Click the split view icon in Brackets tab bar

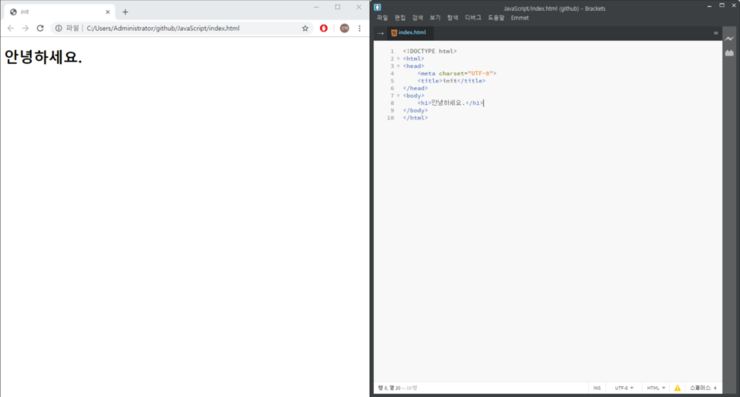[x=715, y=33]
